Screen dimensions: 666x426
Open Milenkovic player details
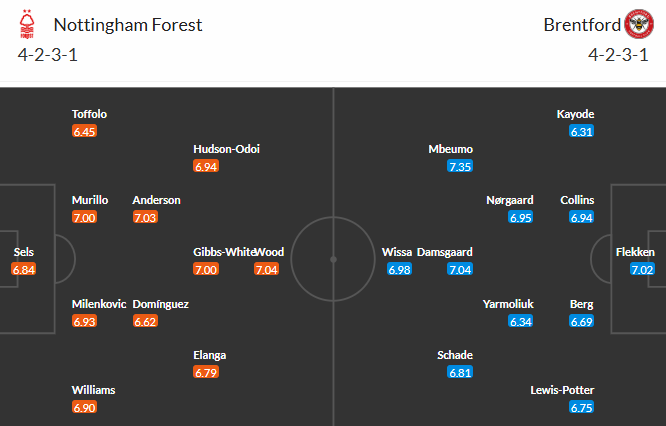(x=99, y=304)
